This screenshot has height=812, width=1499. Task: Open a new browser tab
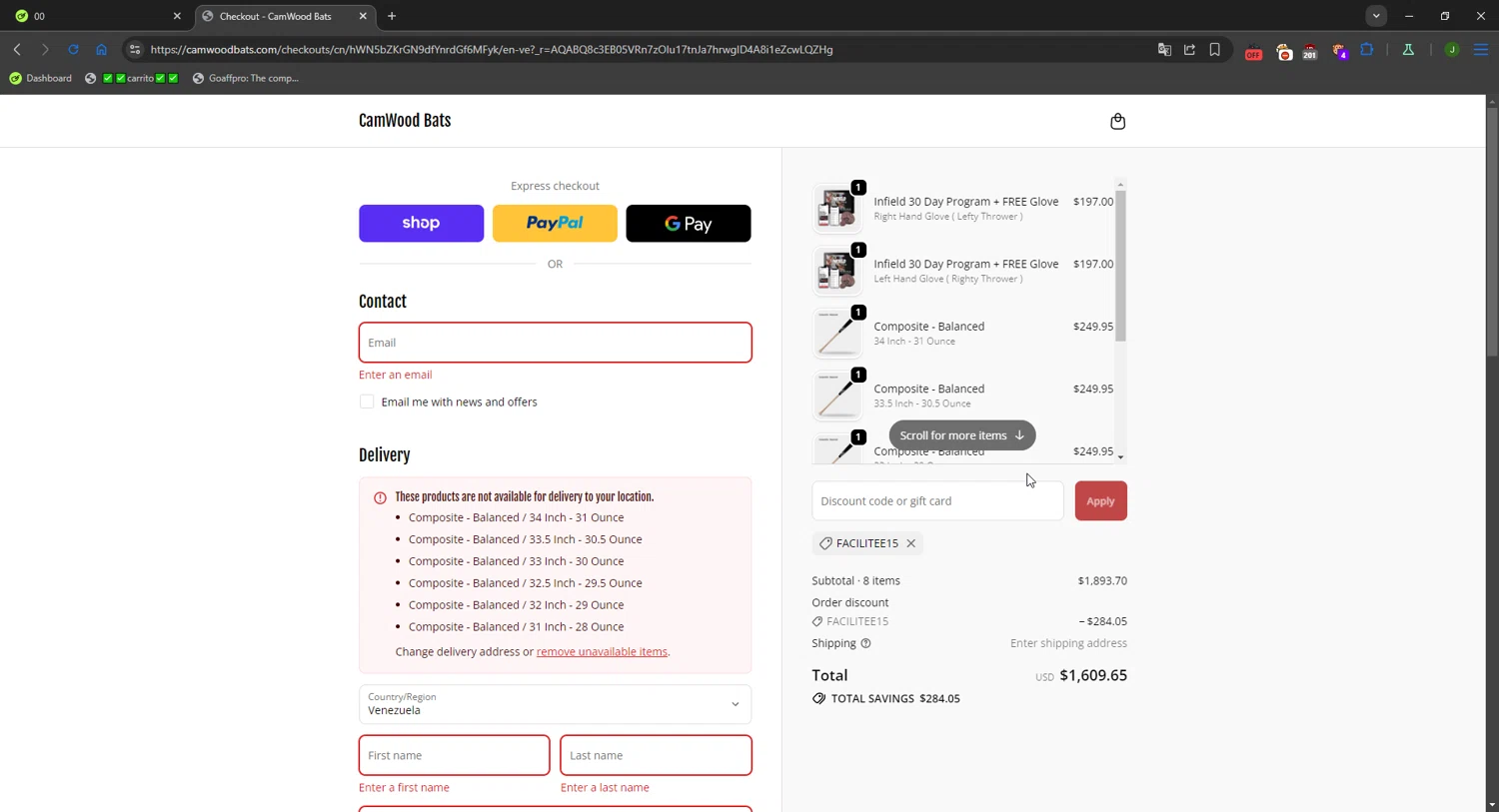(x=392, y=16)
